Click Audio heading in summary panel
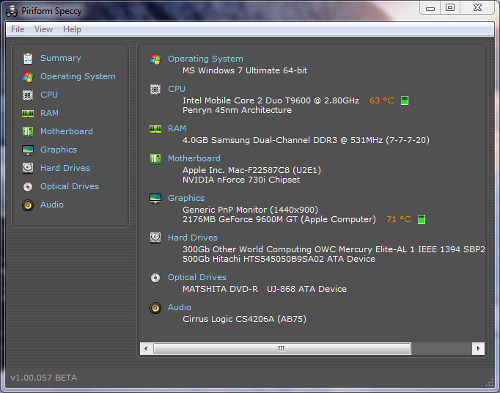Screen dimensions: 500x393 point(179,307)
